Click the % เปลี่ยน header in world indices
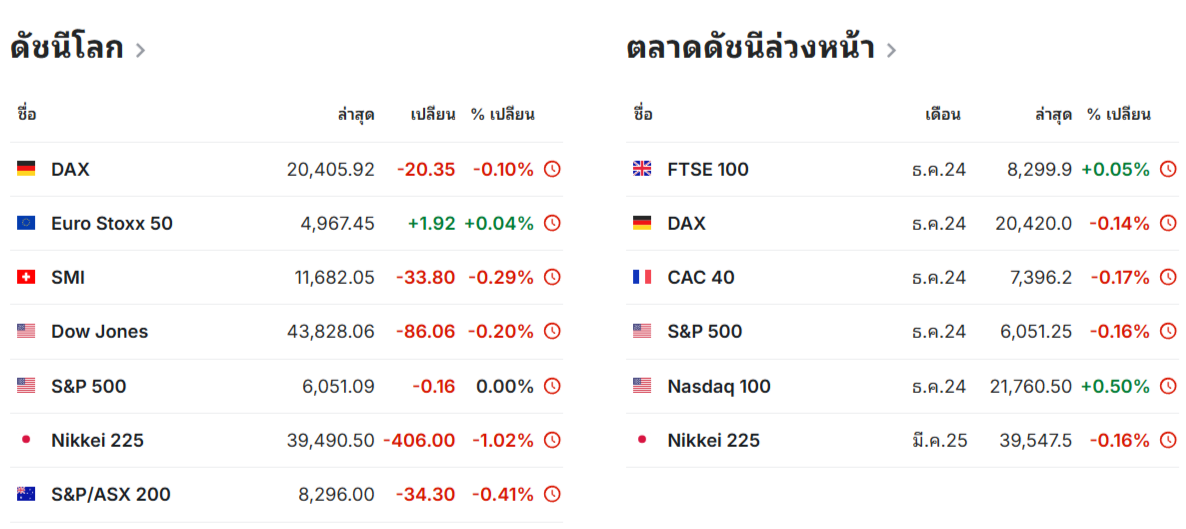 click(502, 115)
